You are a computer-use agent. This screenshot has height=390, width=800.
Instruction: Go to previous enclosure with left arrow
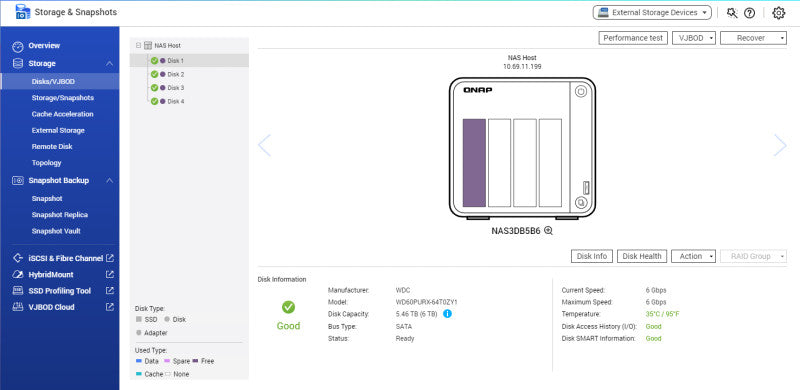[x=264, y=145]
